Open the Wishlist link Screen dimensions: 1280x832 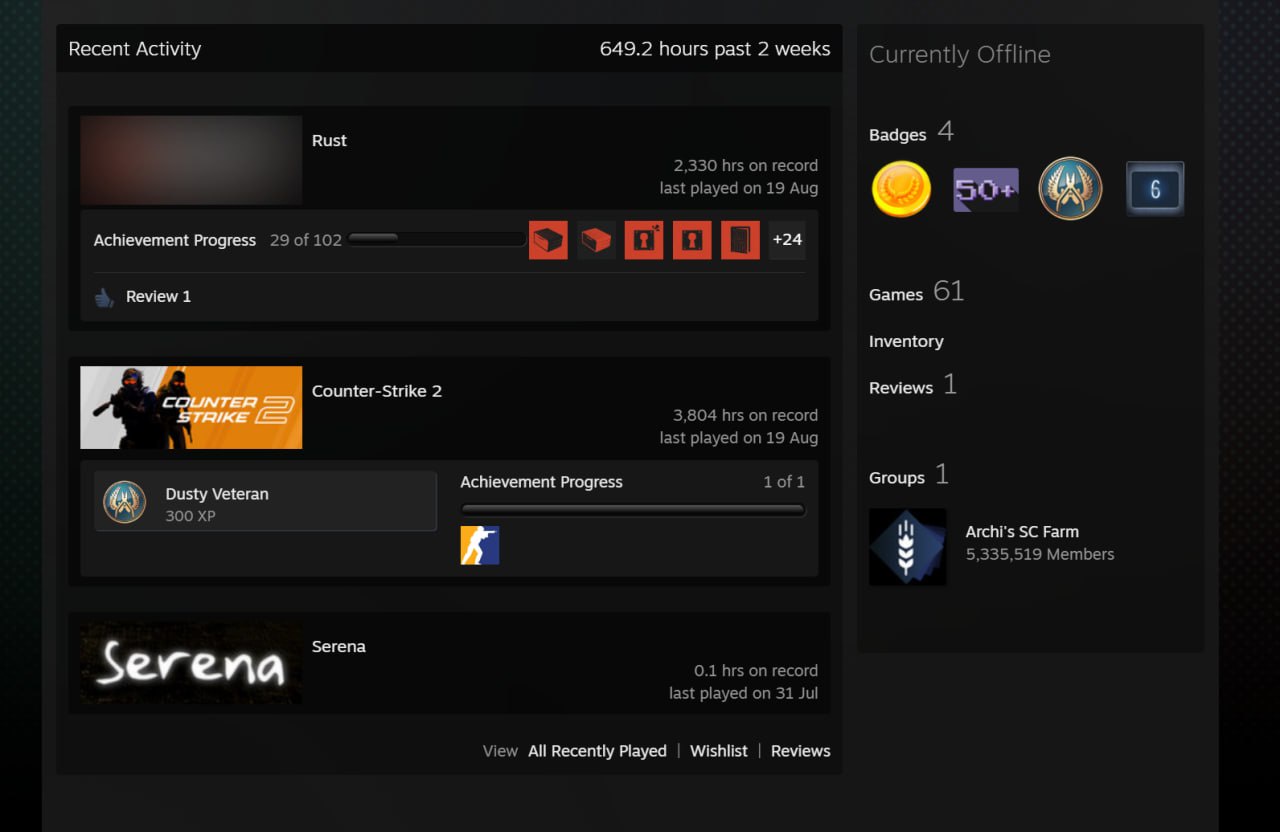click(719, 751)
